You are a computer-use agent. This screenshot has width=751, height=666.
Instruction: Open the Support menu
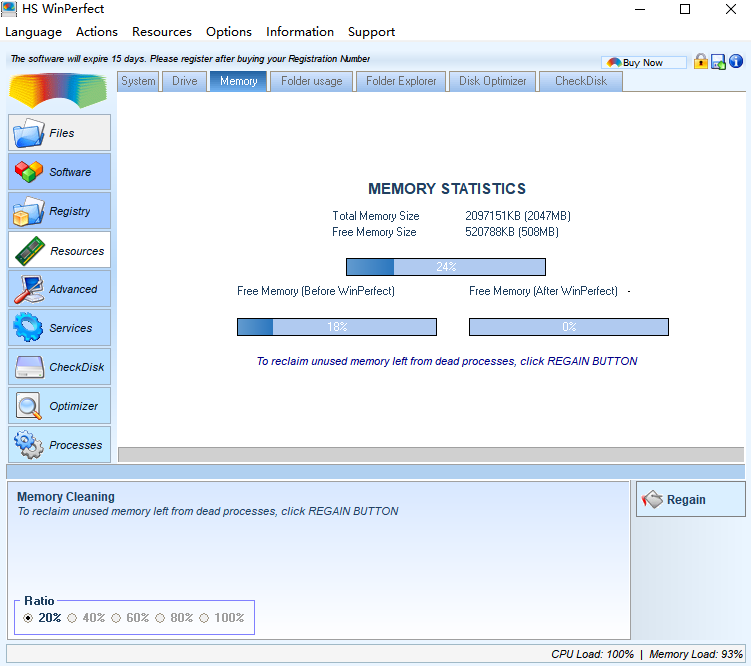(x=371, y=32)
